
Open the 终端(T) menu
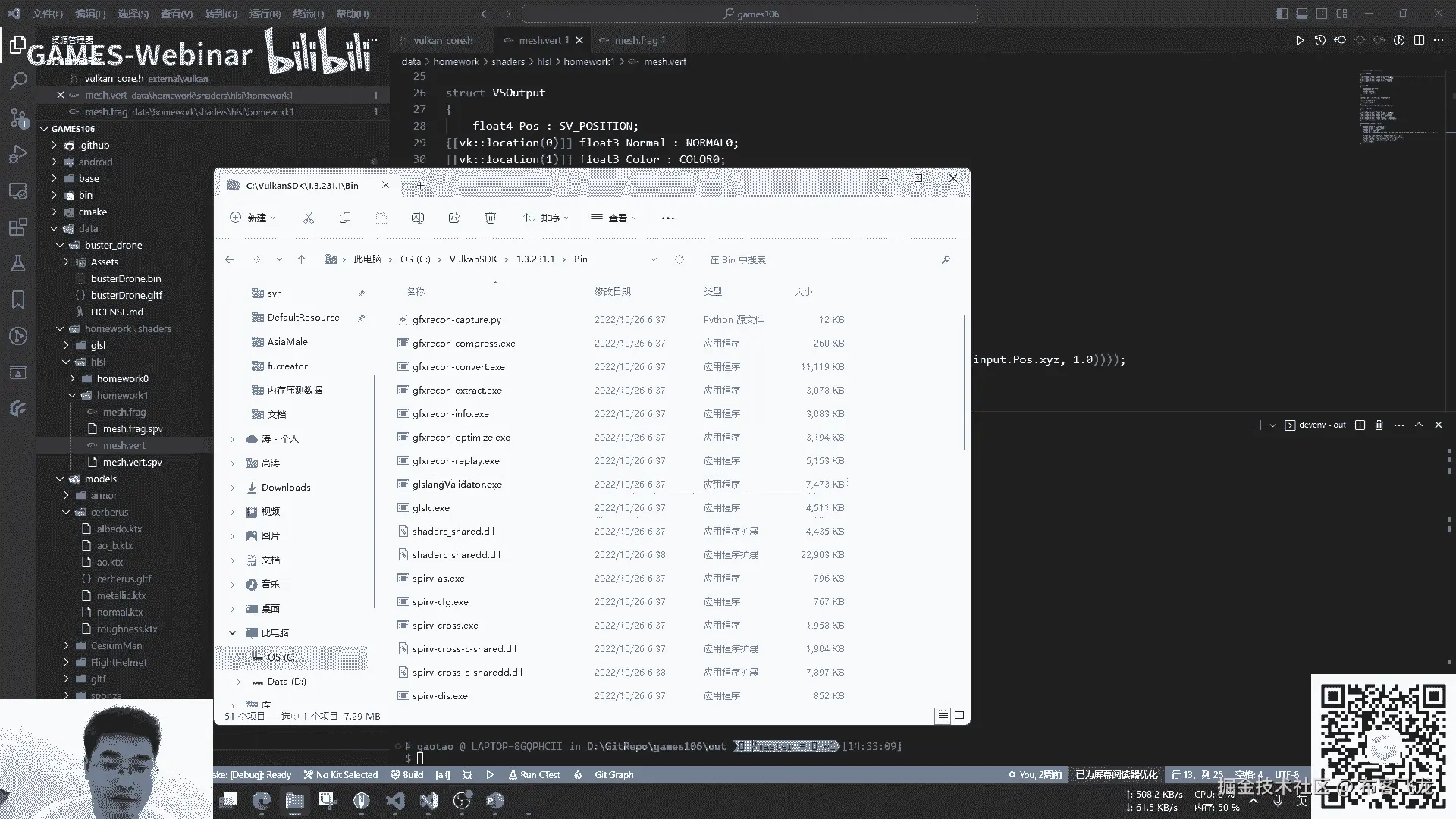(x=308, y=14)
